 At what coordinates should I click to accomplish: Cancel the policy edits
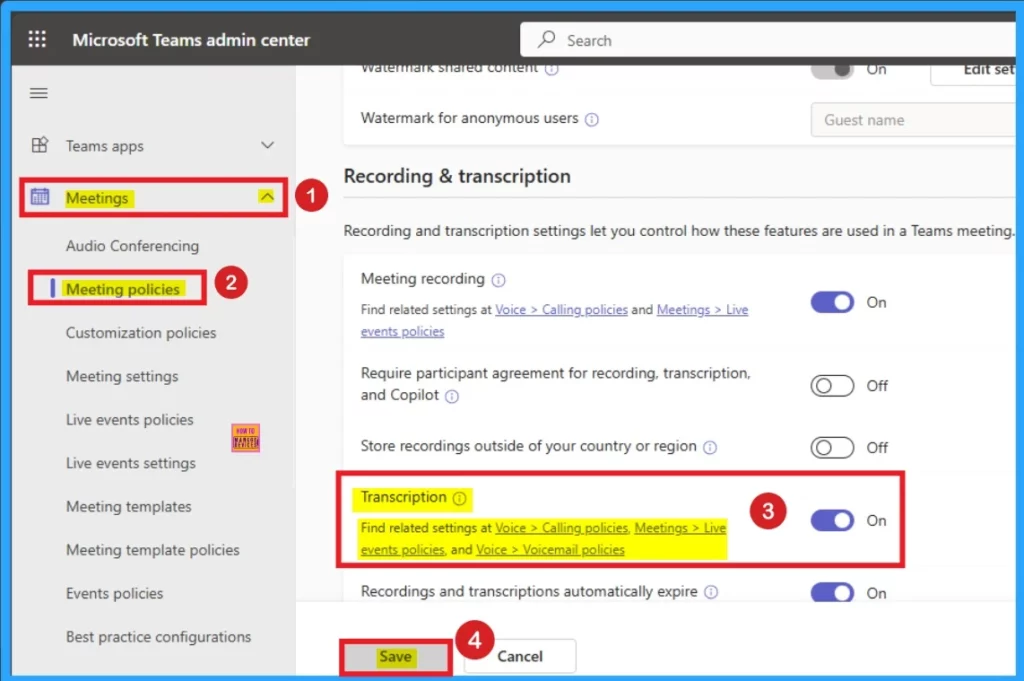520,656
